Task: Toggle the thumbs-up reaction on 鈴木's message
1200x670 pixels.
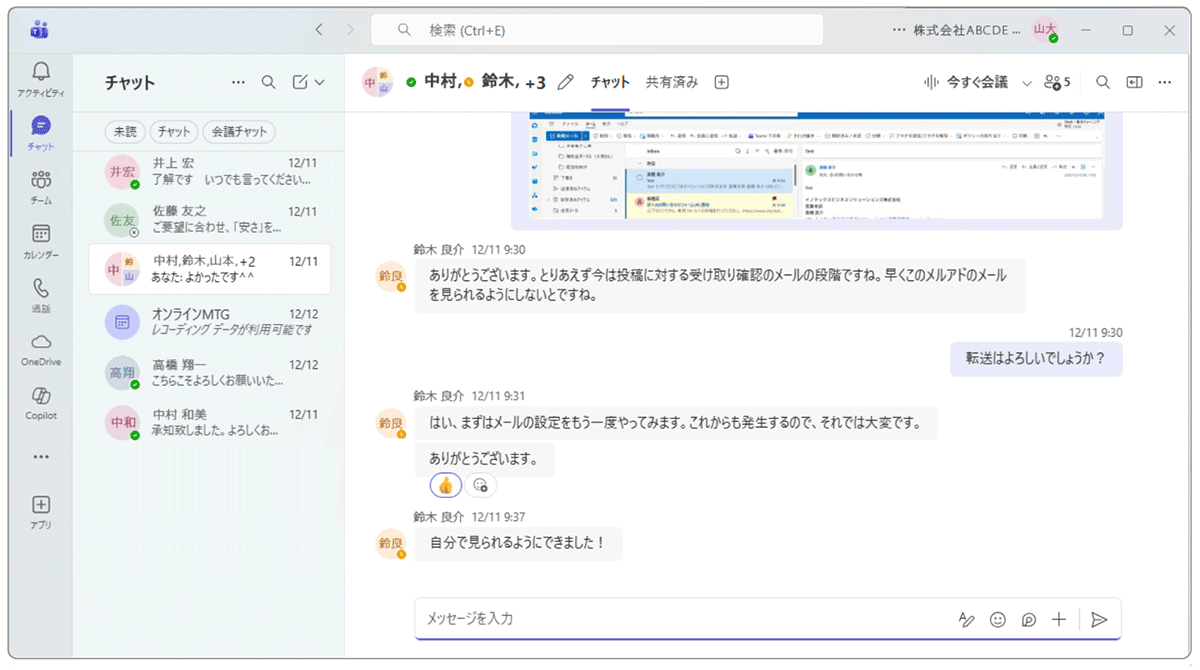Action: (x=444, y=484)
